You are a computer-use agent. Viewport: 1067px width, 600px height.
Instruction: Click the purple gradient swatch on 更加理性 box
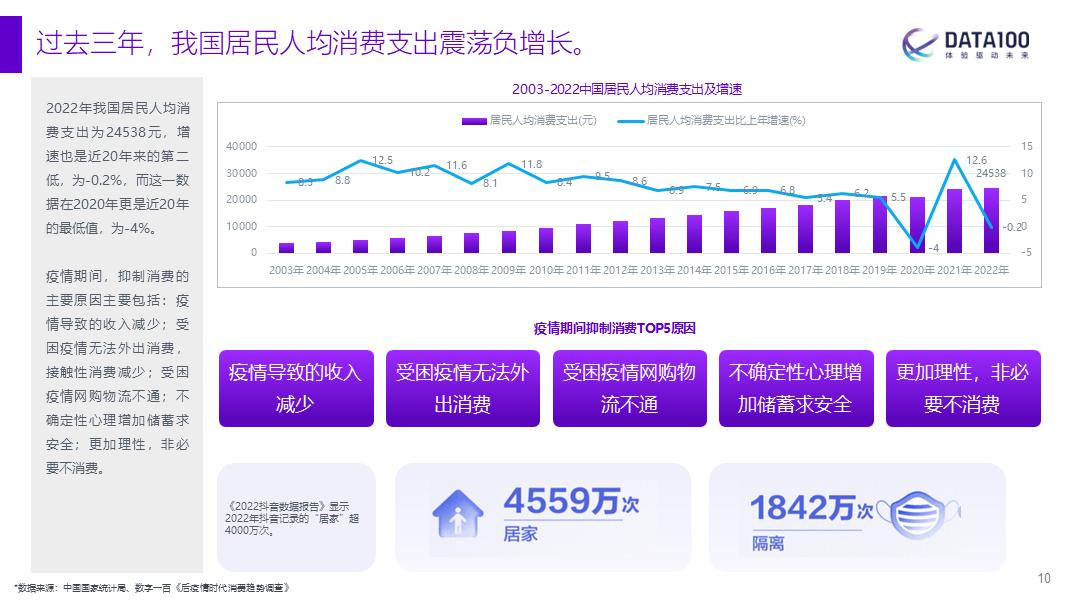tap(961, 389)
